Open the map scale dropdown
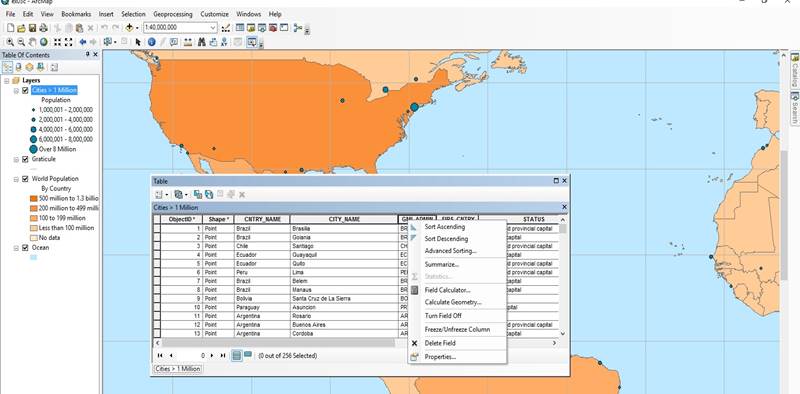The image size is (800, 394). pyautogui.click(x=213, y=28)
